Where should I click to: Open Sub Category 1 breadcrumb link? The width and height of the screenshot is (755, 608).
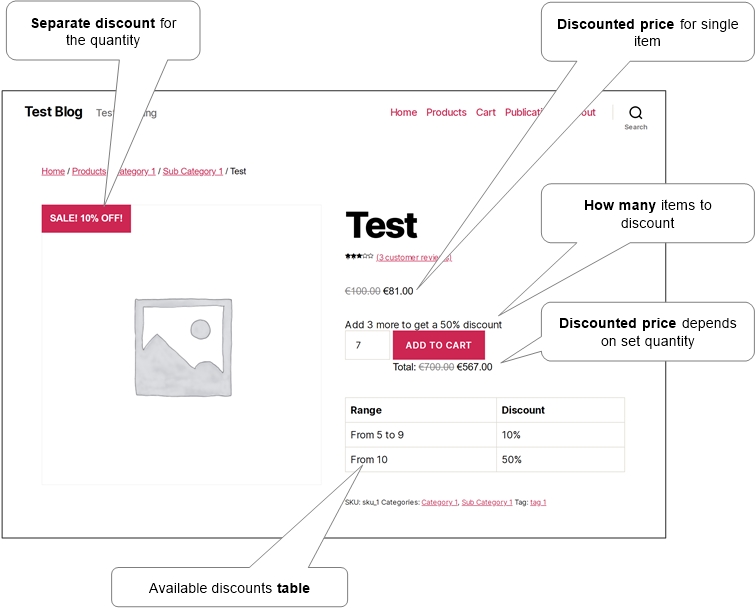193,171
